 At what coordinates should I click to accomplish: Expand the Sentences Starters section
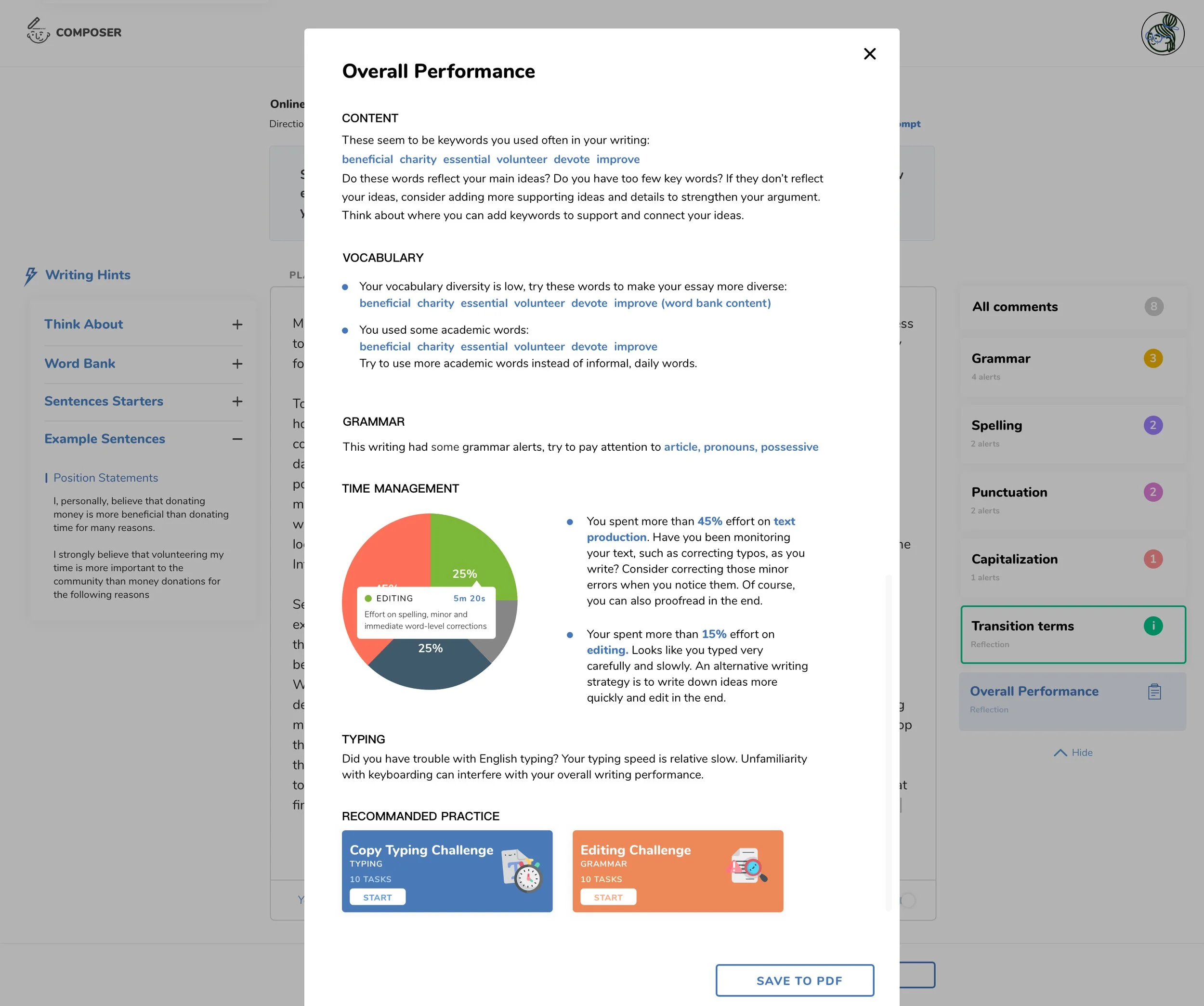[237, 402]
